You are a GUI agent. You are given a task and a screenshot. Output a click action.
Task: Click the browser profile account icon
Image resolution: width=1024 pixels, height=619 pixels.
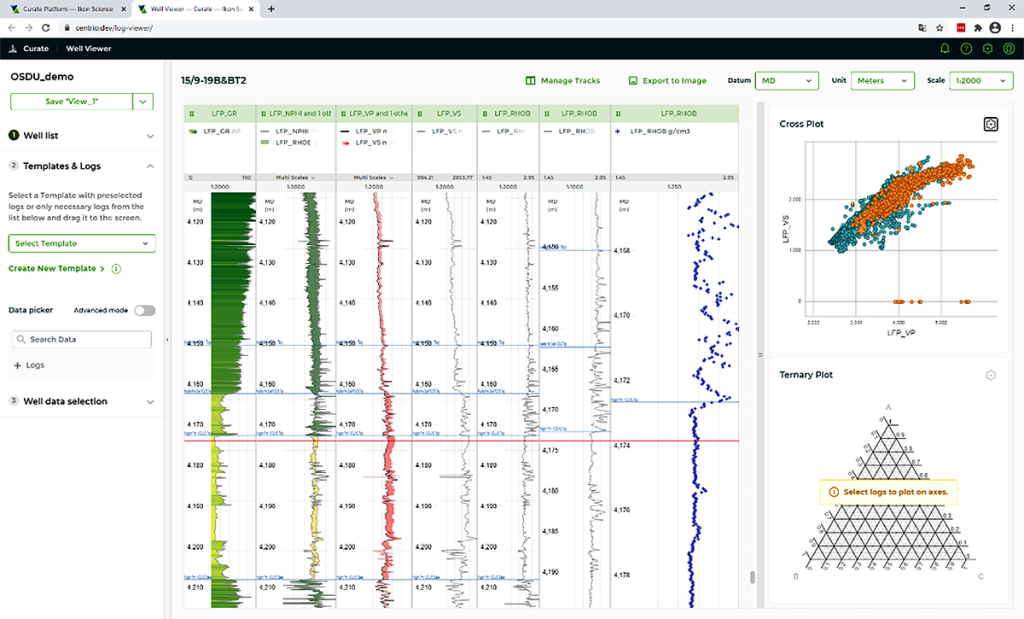[x=993, y=28]
